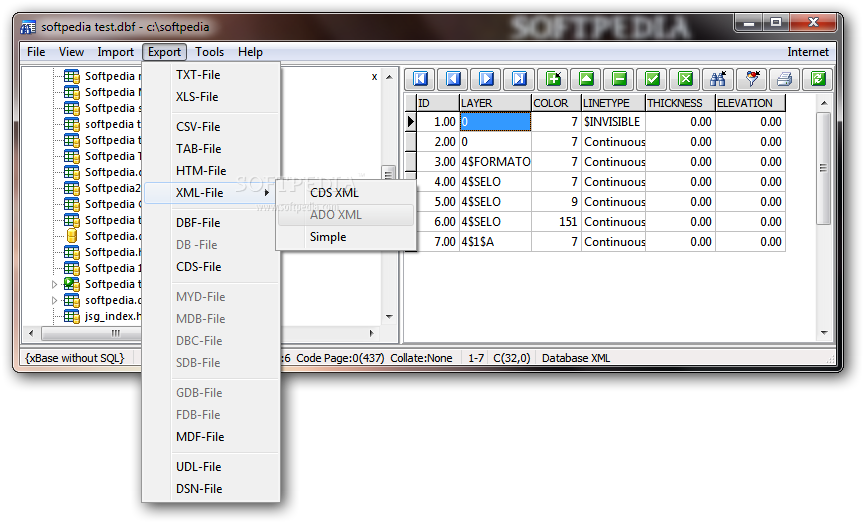Image resolution: width=864 pixels, height=523 pixels.
Task: Click the THICKNESS column header
Action: [681, 103]
